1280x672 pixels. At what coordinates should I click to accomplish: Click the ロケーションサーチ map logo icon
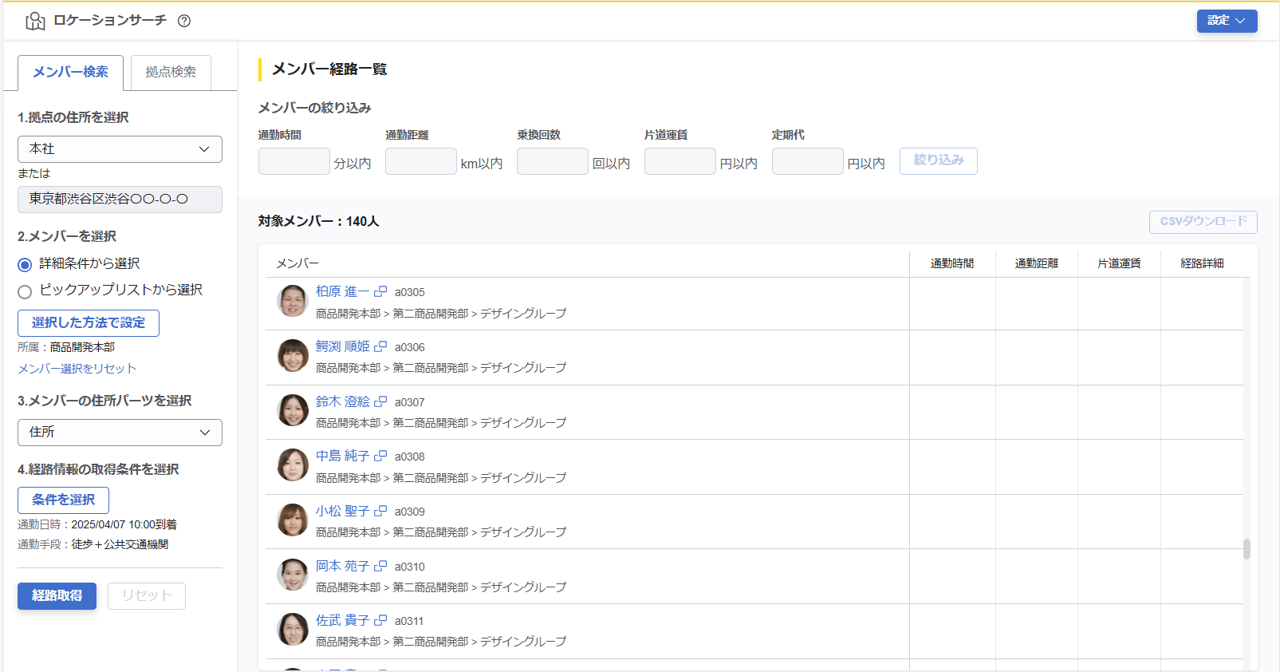pos(34,19)
